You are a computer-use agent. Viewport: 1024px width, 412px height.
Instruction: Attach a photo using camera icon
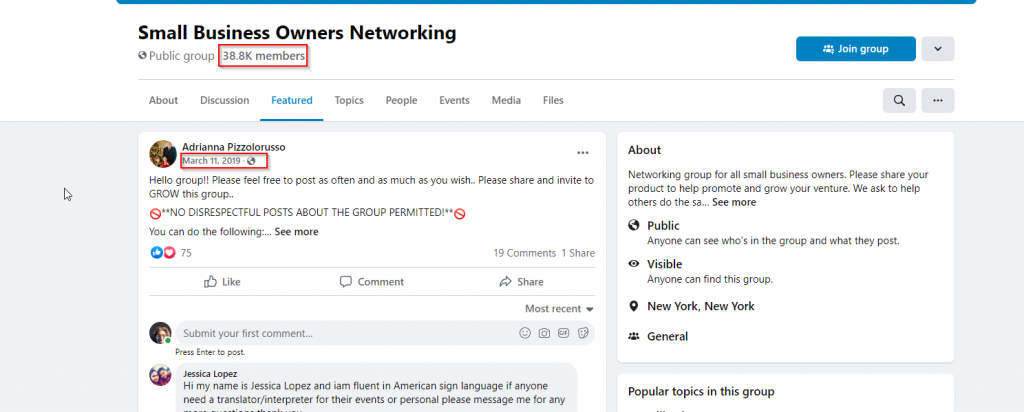(544, 333)
